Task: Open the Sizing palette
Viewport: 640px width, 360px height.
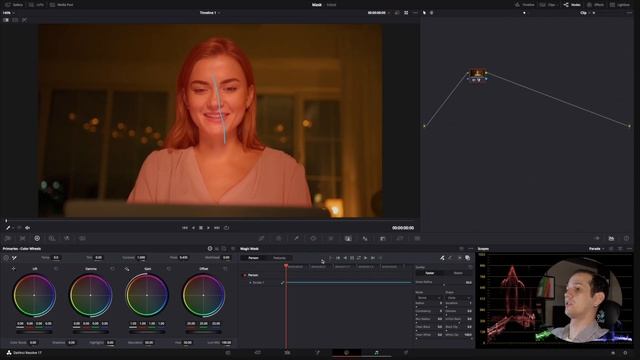Action: 400,238
